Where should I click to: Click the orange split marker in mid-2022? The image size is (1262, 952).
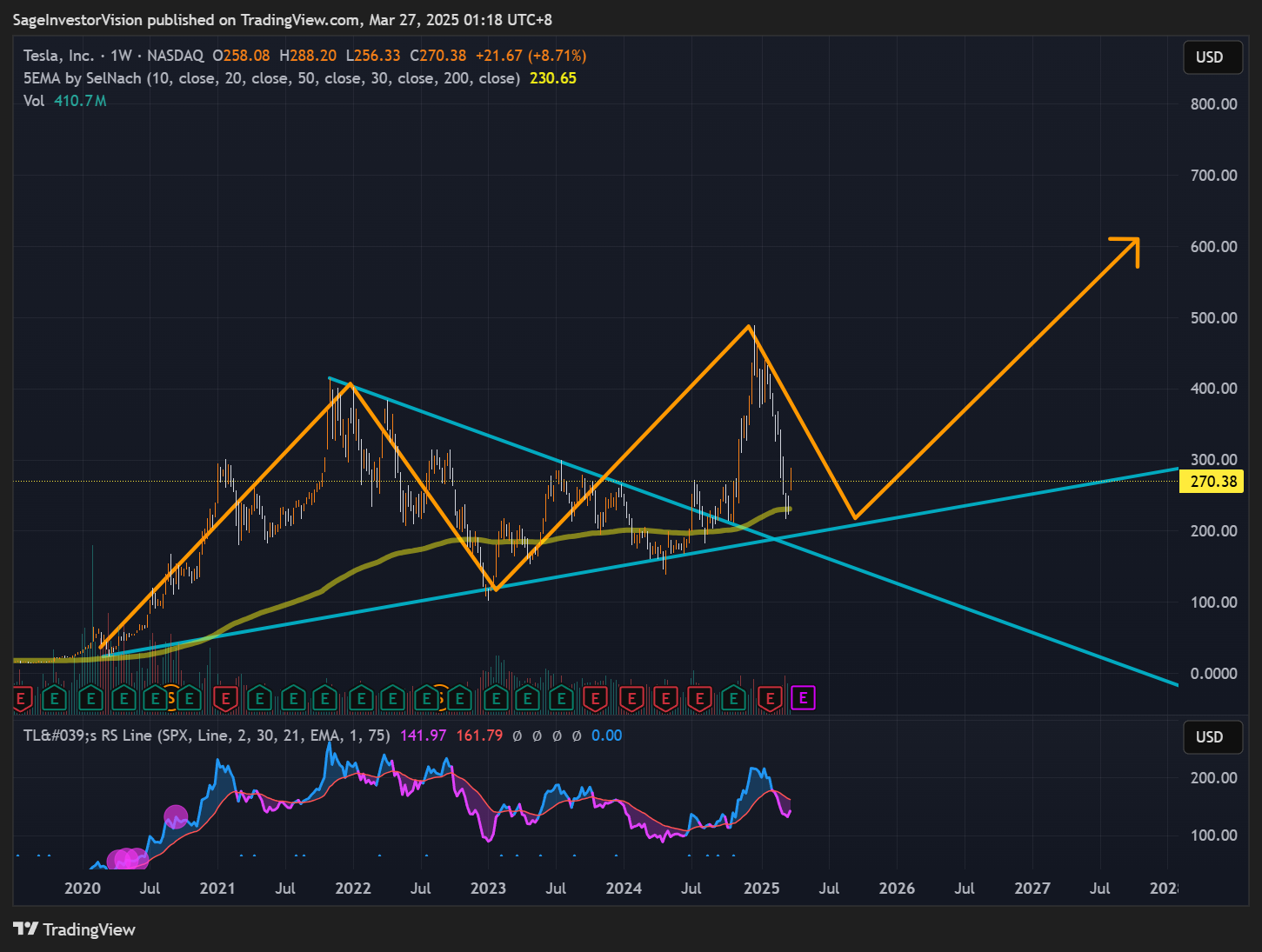441,697
